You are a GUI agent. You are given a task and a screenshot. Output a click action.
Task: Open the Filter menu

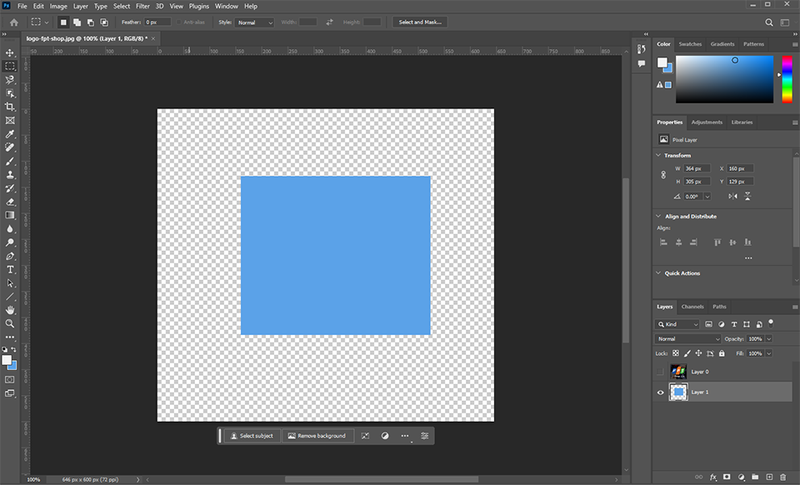[142, 6]
